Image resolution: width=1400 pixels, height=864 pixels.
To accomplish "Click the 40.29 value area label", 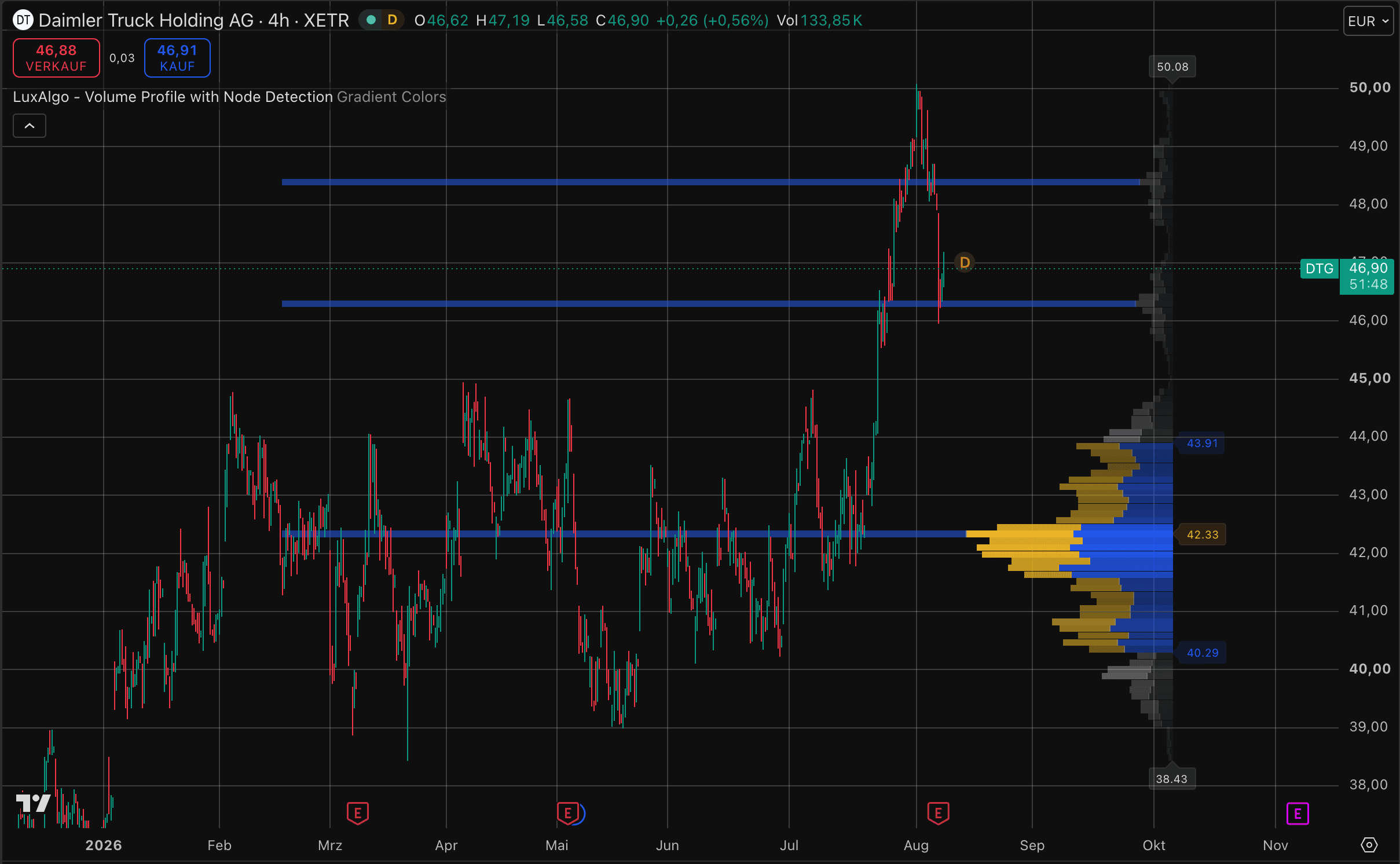I will [1203, 653].
